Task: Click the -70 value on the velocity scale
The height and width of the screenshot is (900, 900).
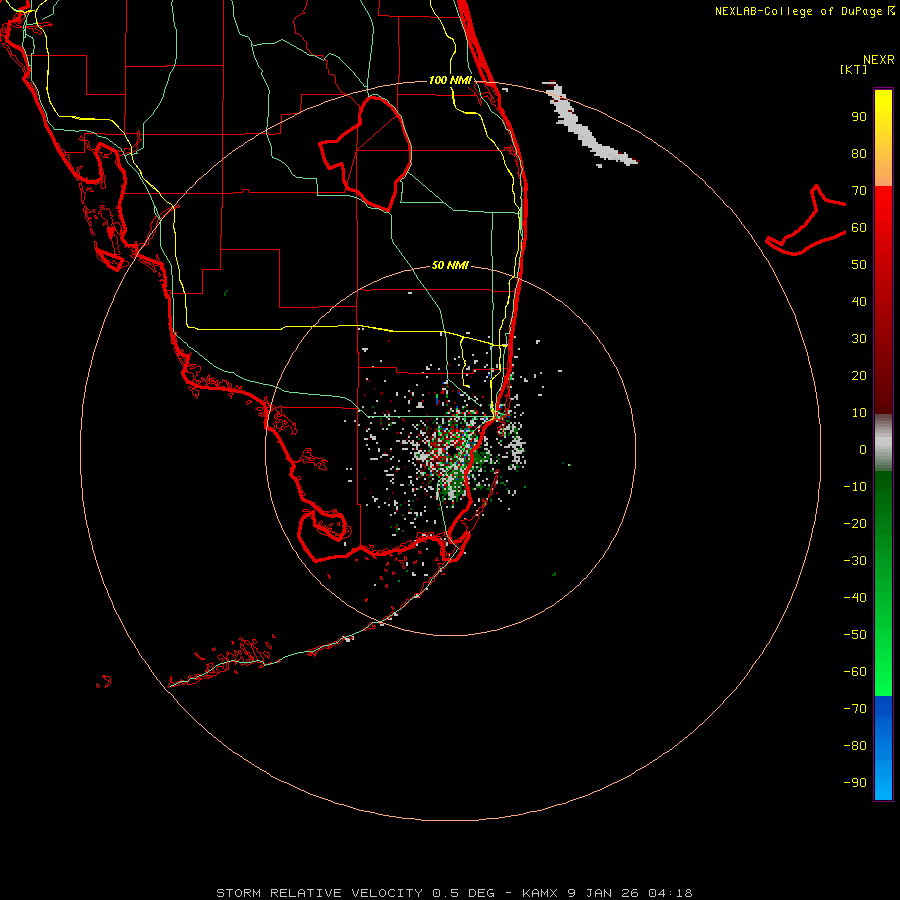Action: pos(855,709)
